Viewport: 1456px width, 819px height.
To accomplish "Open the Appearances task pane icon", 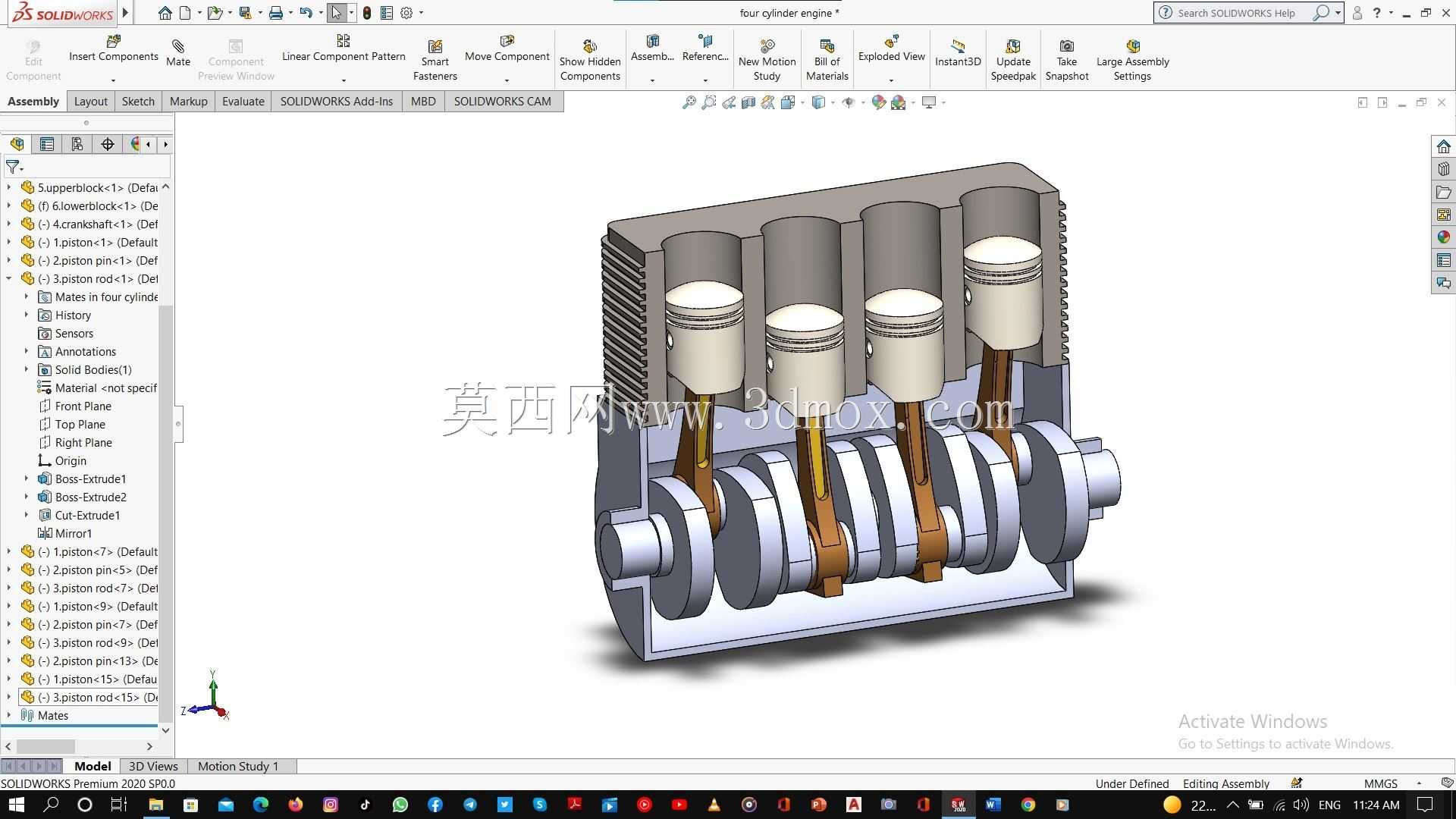I will tap(1443, 237).
